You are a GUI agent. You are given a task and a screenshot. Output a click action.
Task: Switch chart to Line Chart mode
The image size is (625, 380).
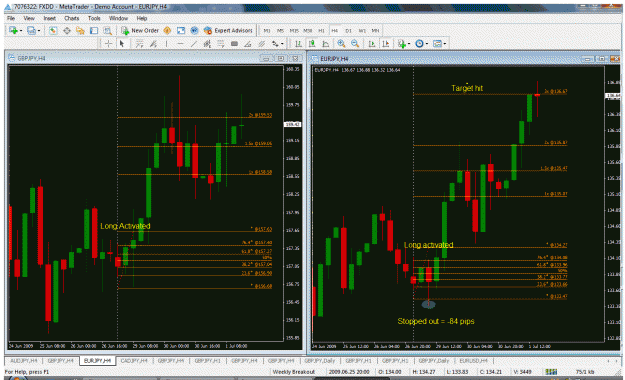(326, 43)
